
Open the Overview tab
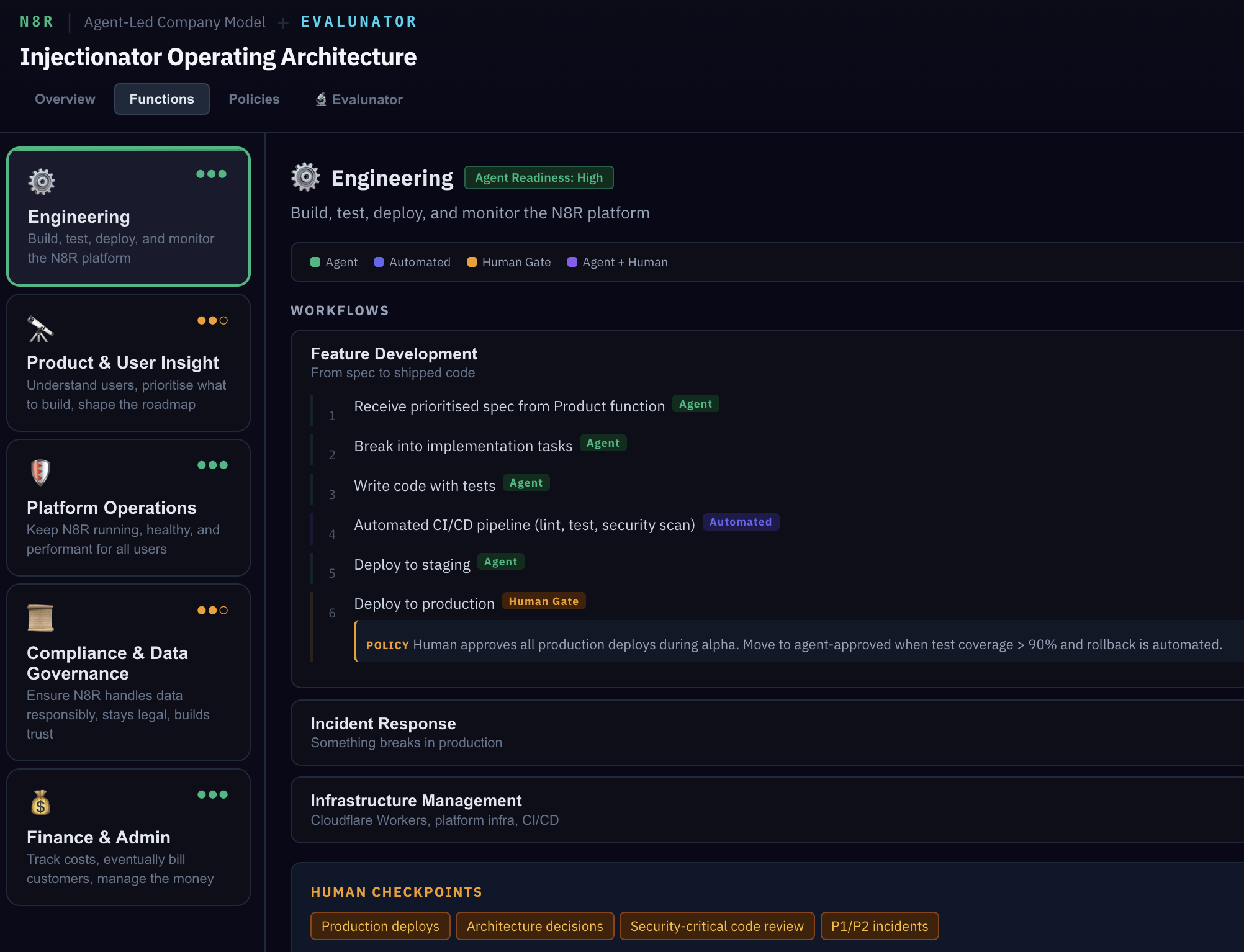[x=65, y=99]
